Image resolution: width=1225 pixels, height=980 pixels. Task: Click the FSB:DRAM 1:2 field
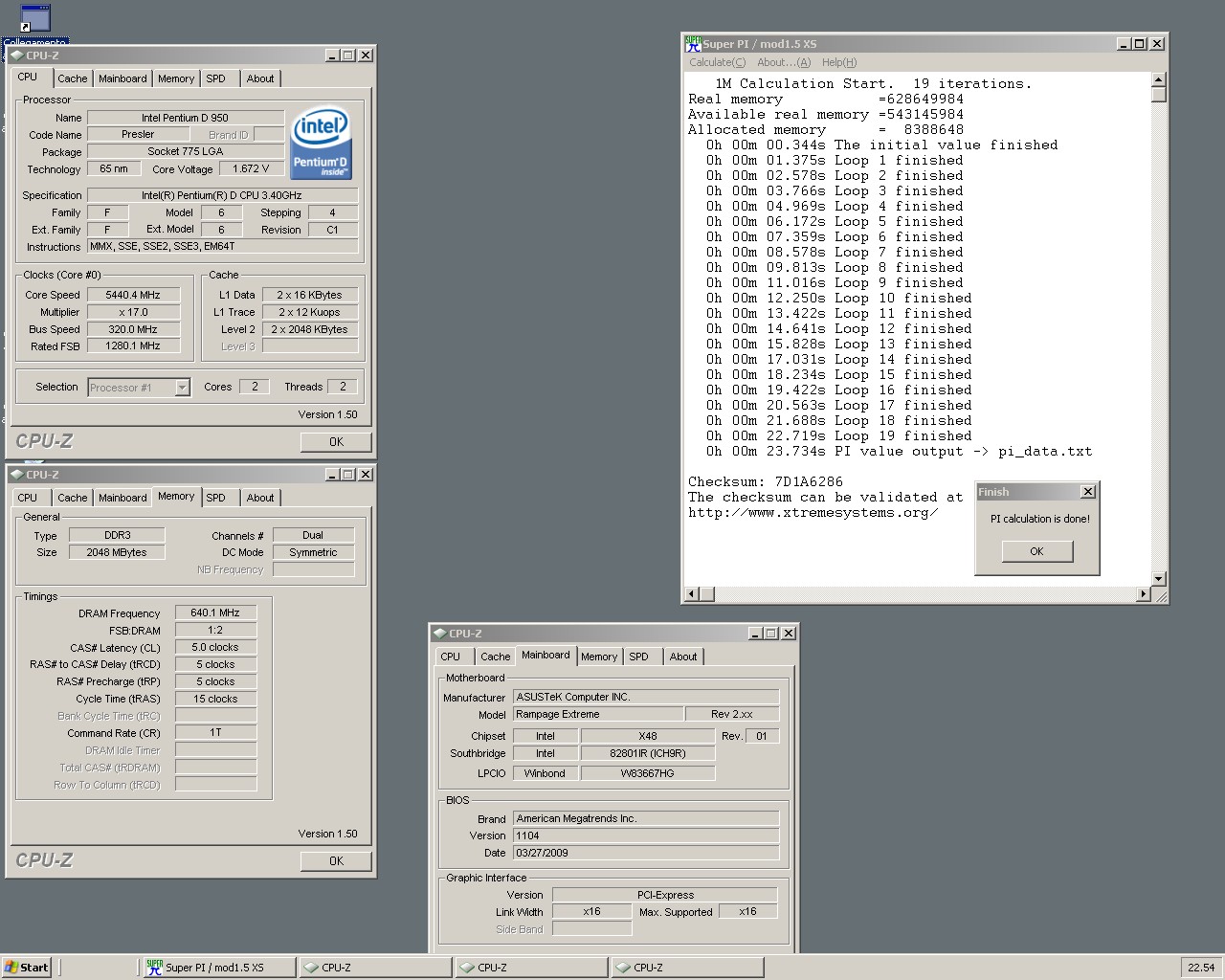[215, 630]
